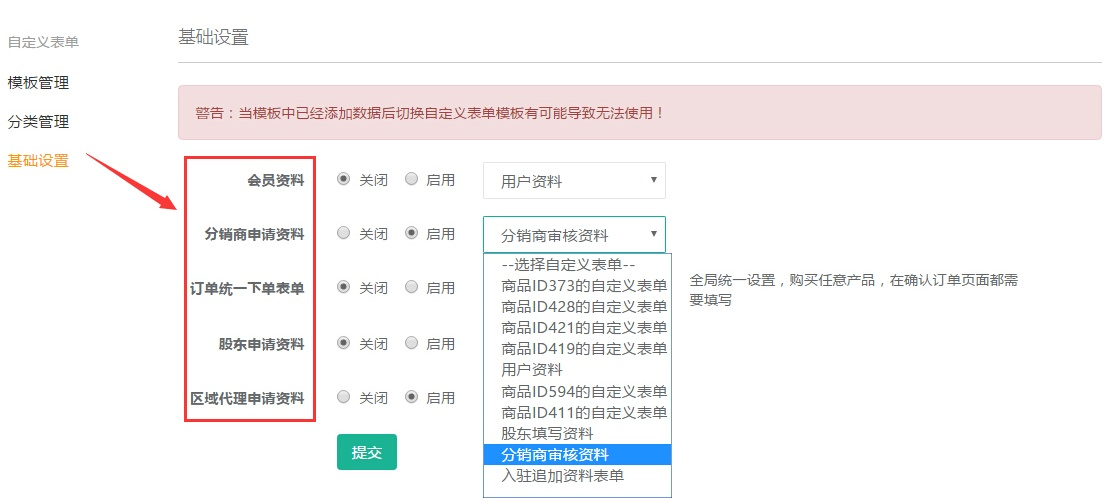
Task: Open 基础设置 sidebar menu item
Action: click(38, 160)
